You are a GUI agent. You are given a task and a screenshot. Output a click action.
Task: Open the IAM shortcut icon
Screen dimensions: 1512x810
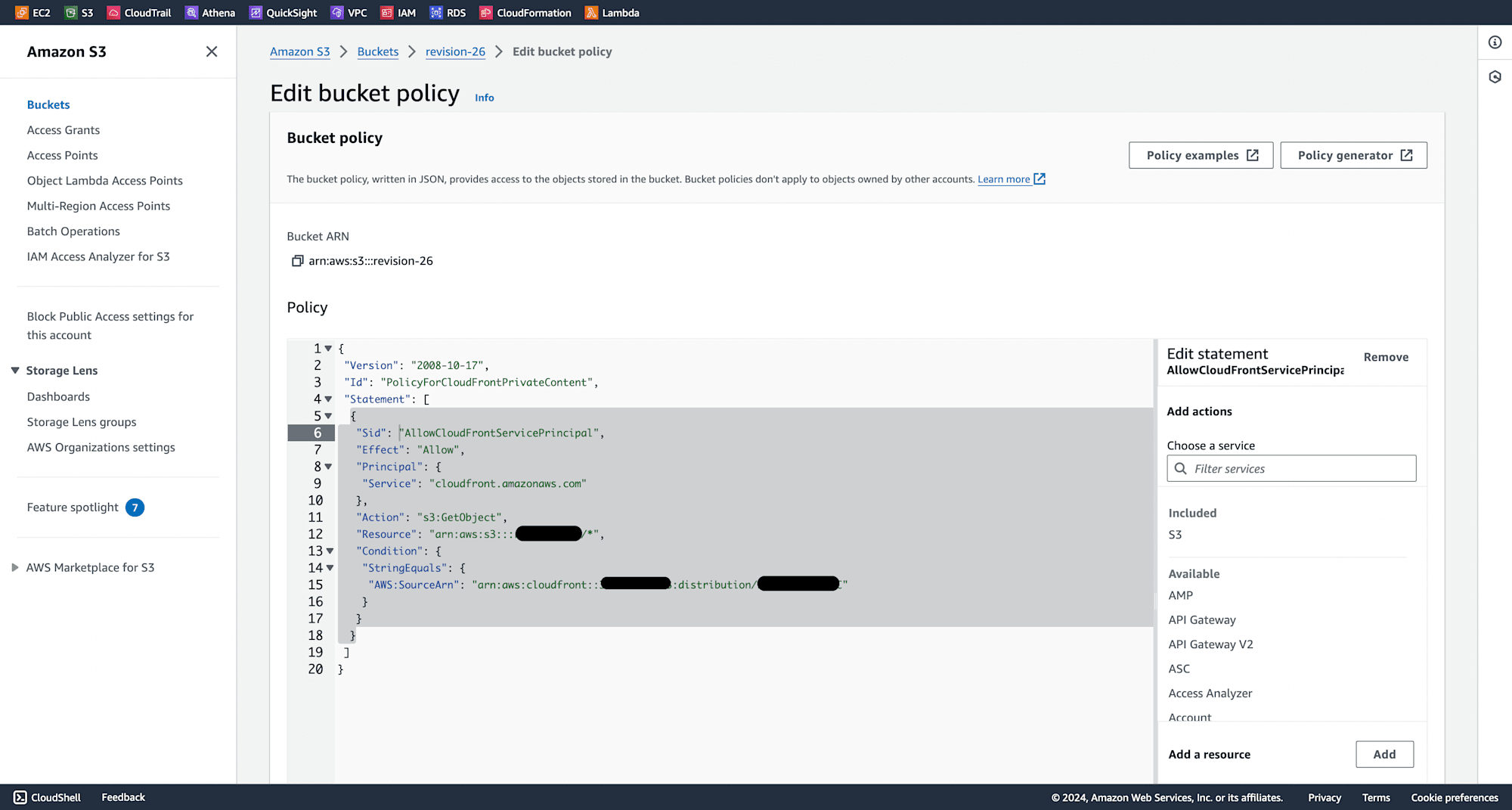[387, 13]
